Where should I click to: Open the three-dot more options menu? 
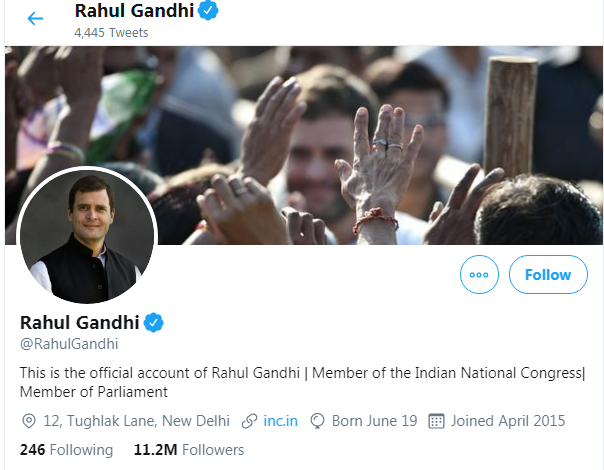(478, 275)
